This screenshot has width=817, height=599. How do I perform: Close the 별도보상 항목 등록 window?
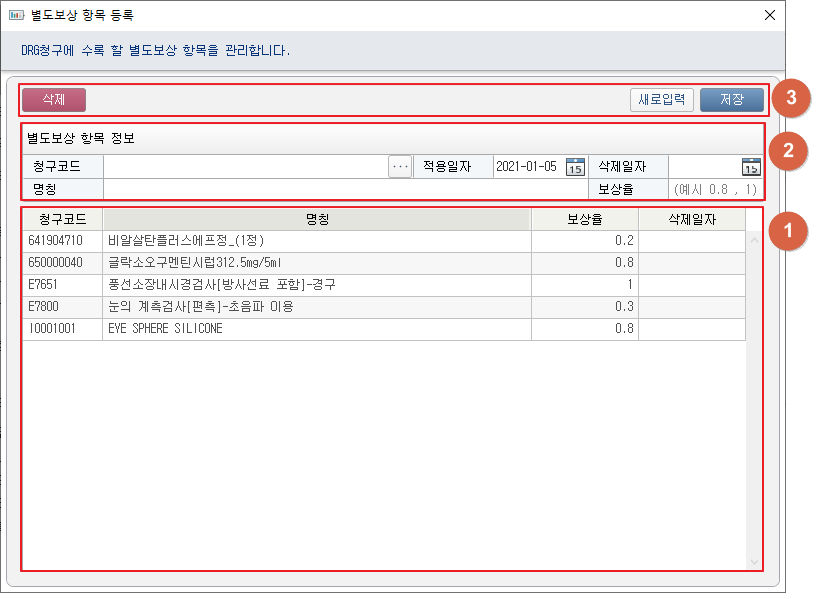769,15
